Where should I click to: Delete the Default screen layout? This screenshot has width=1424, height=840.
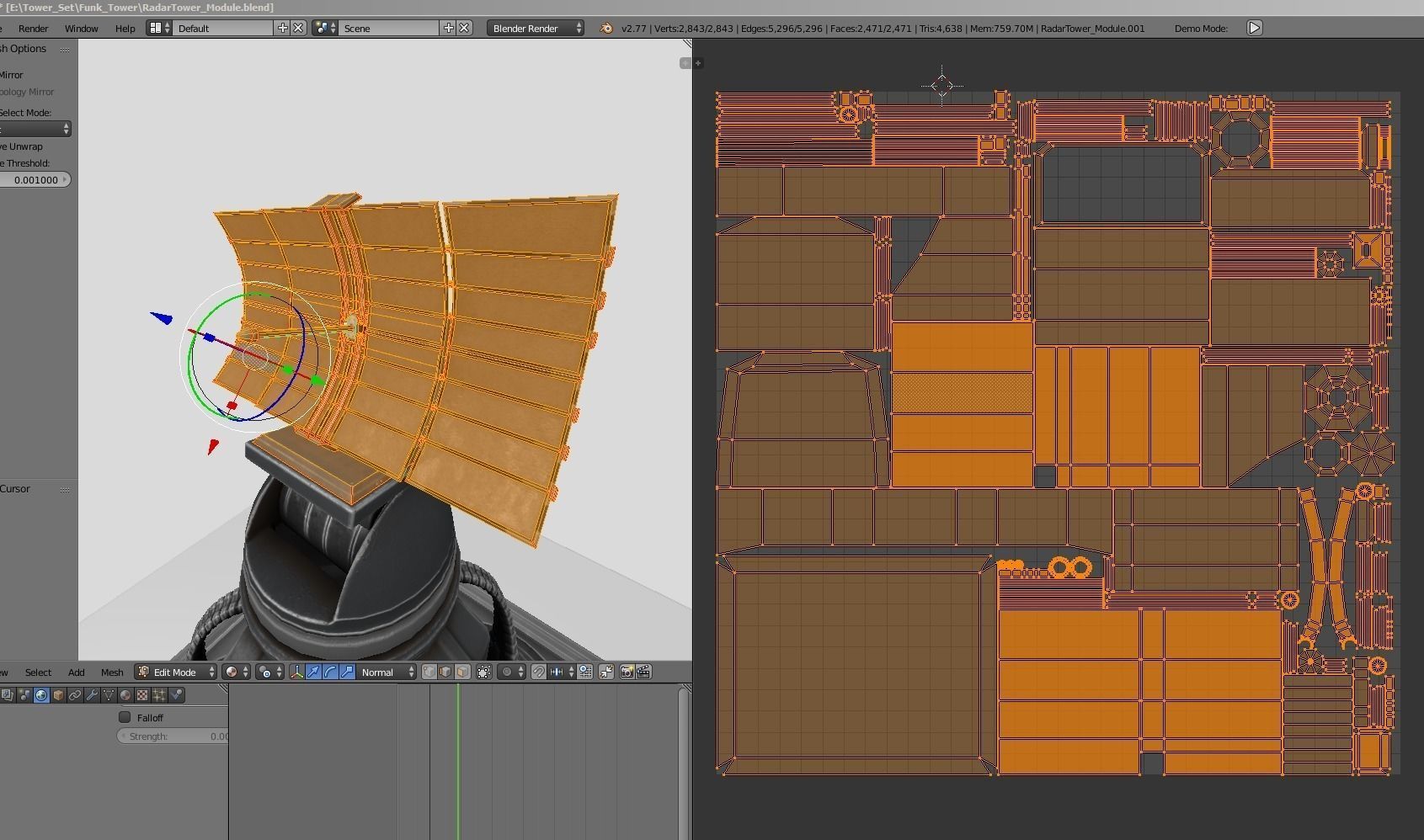[298, 28]
